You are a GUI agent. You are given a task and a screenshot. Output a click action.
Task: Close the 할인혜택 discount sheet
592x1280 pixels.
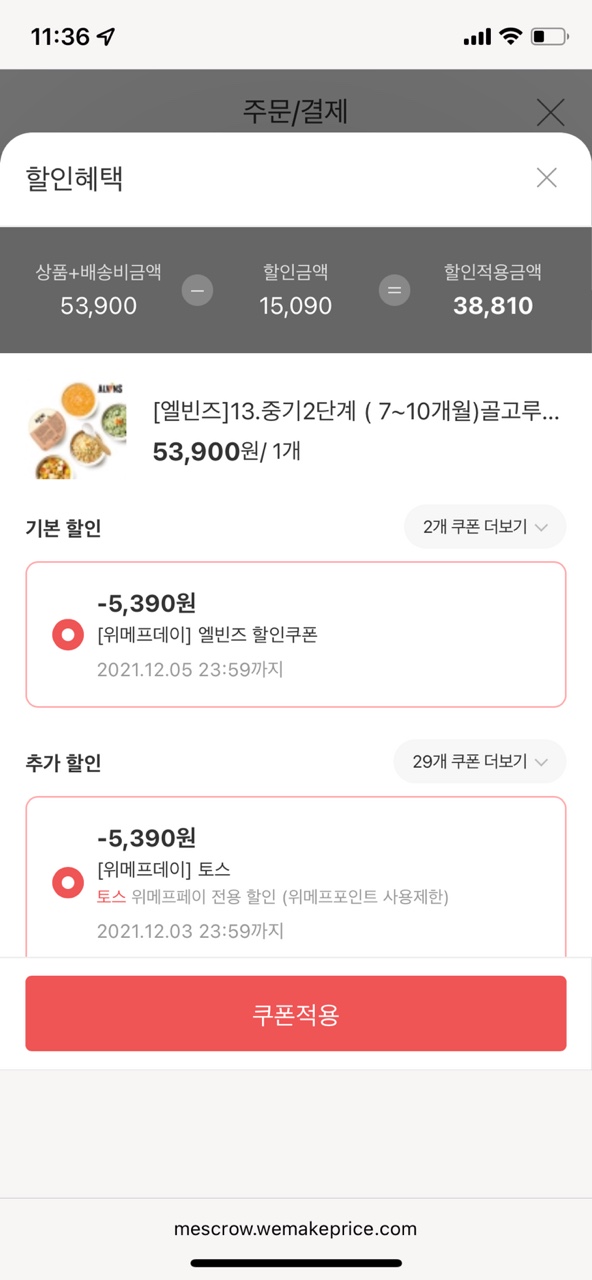coord(546,178)
